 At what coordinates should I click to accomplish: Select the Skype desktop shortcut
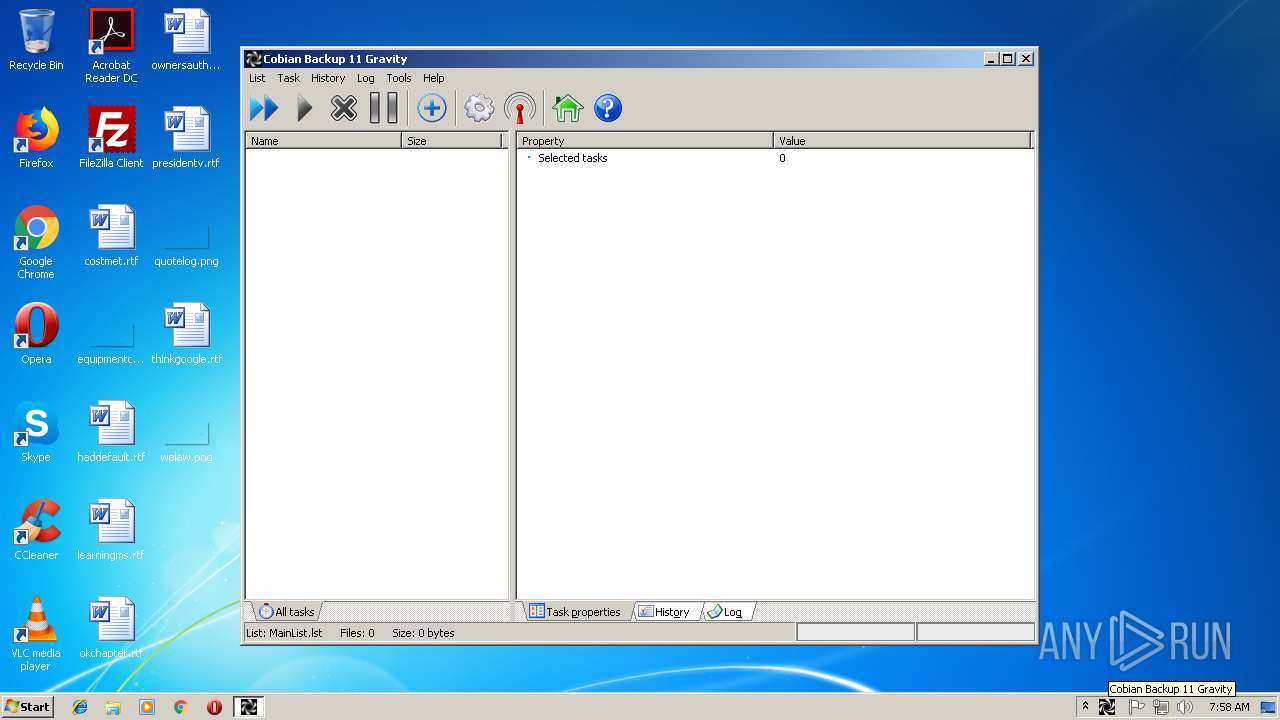[36, 432]
